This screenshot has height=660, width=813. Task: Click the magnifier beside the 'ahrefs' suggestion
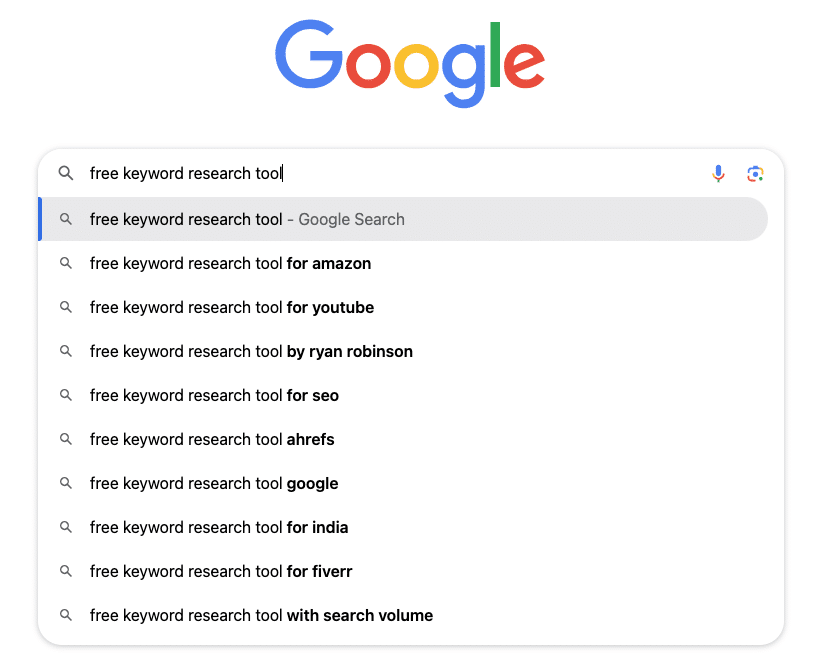point(65,439)
